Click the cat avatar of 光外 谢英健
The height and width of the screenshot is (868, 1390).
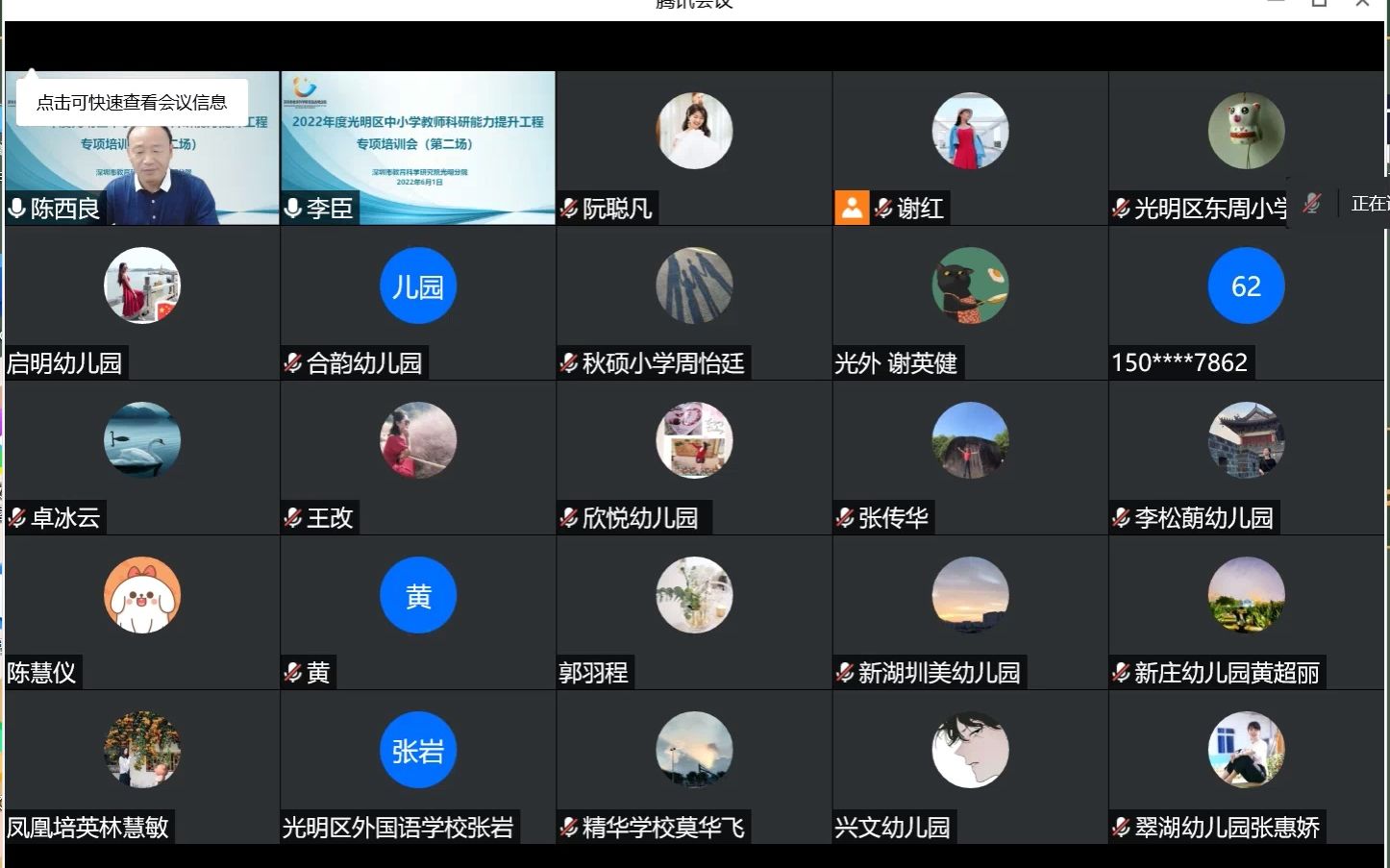pos(970,285)
